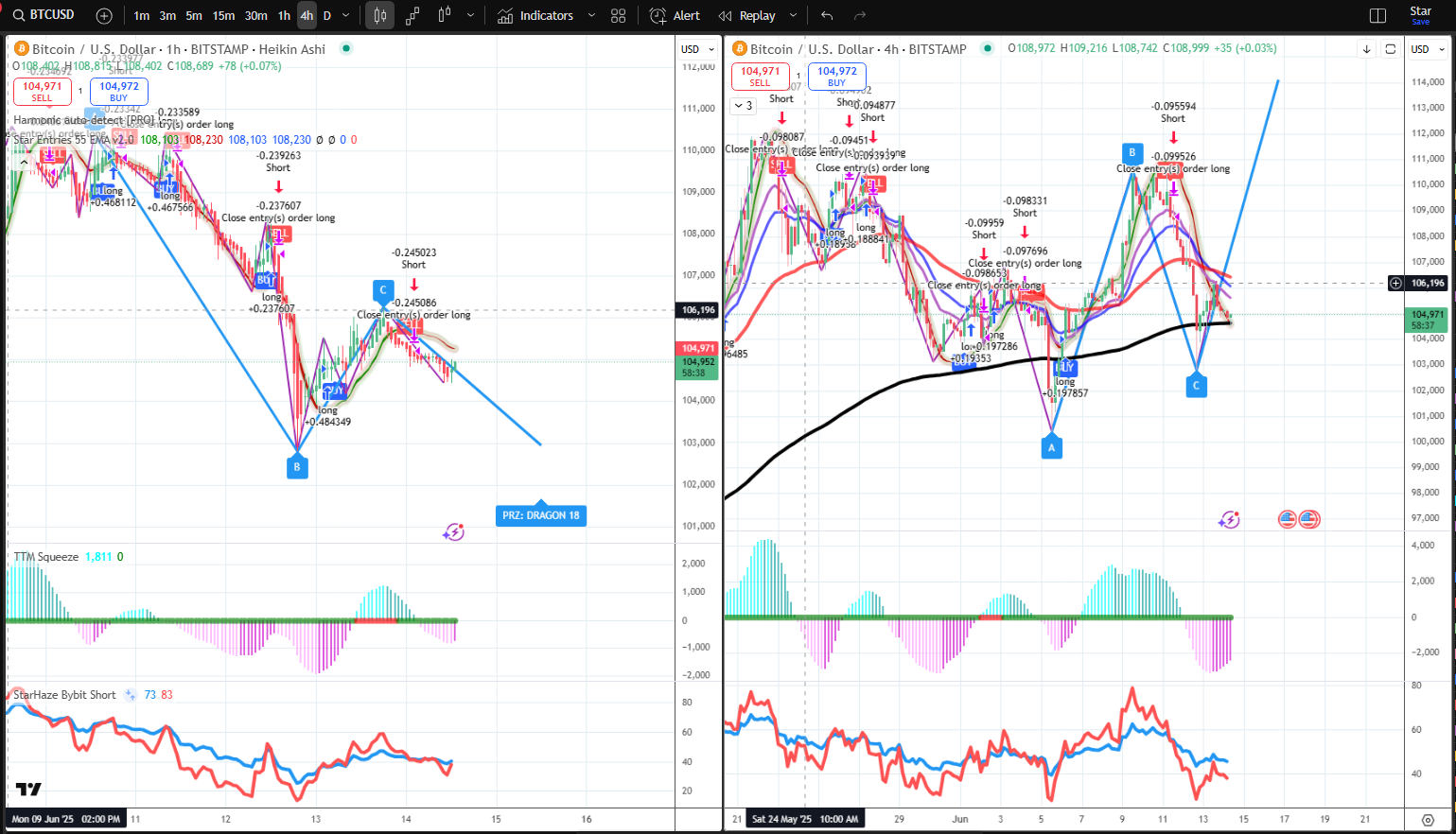Click the compare/add symbol plus icon
Viewport: 1456px width, 834px height.
pos(104,16)
